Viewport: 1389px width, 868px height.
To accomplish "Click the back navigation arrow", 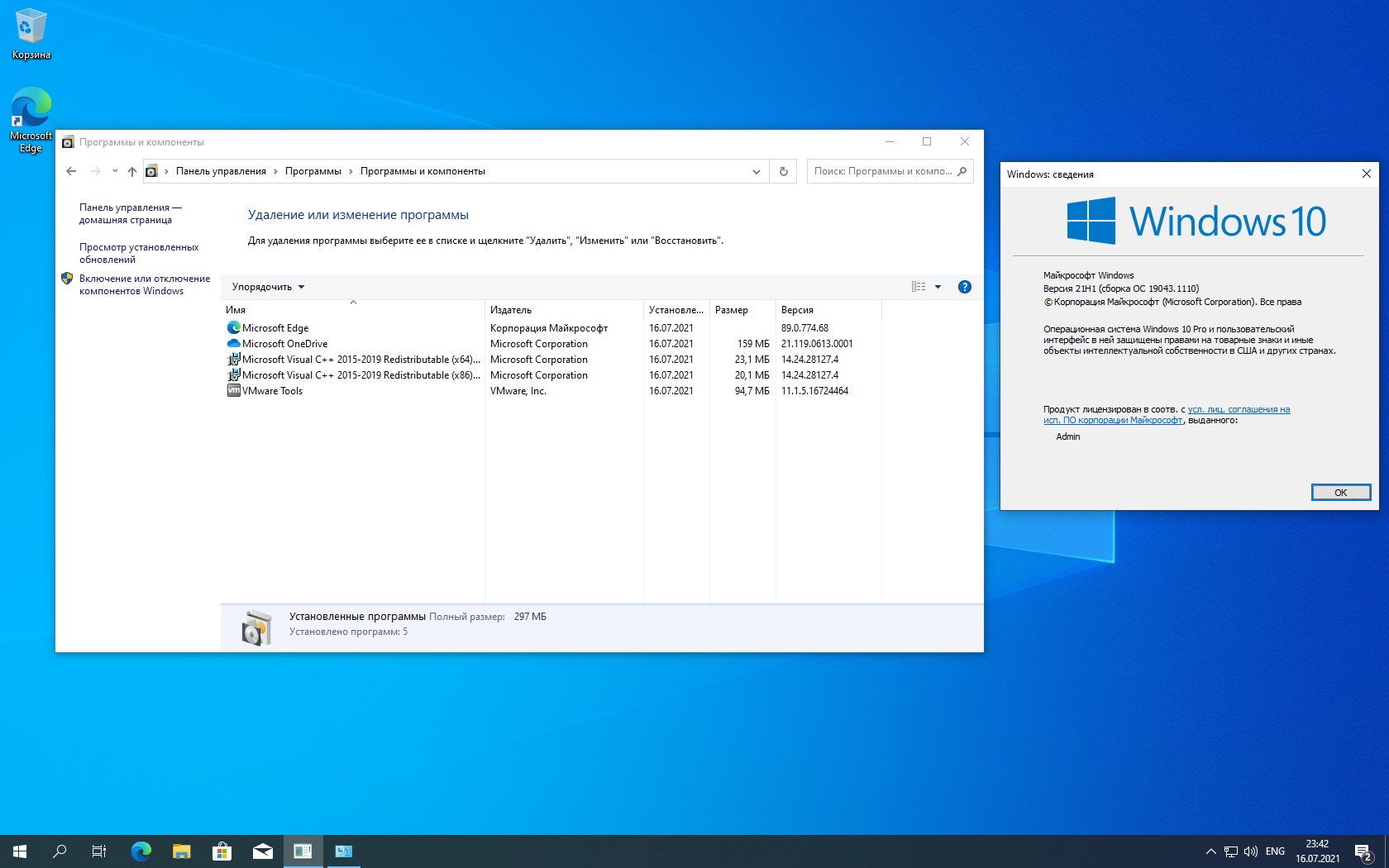I will click(71, 171).
